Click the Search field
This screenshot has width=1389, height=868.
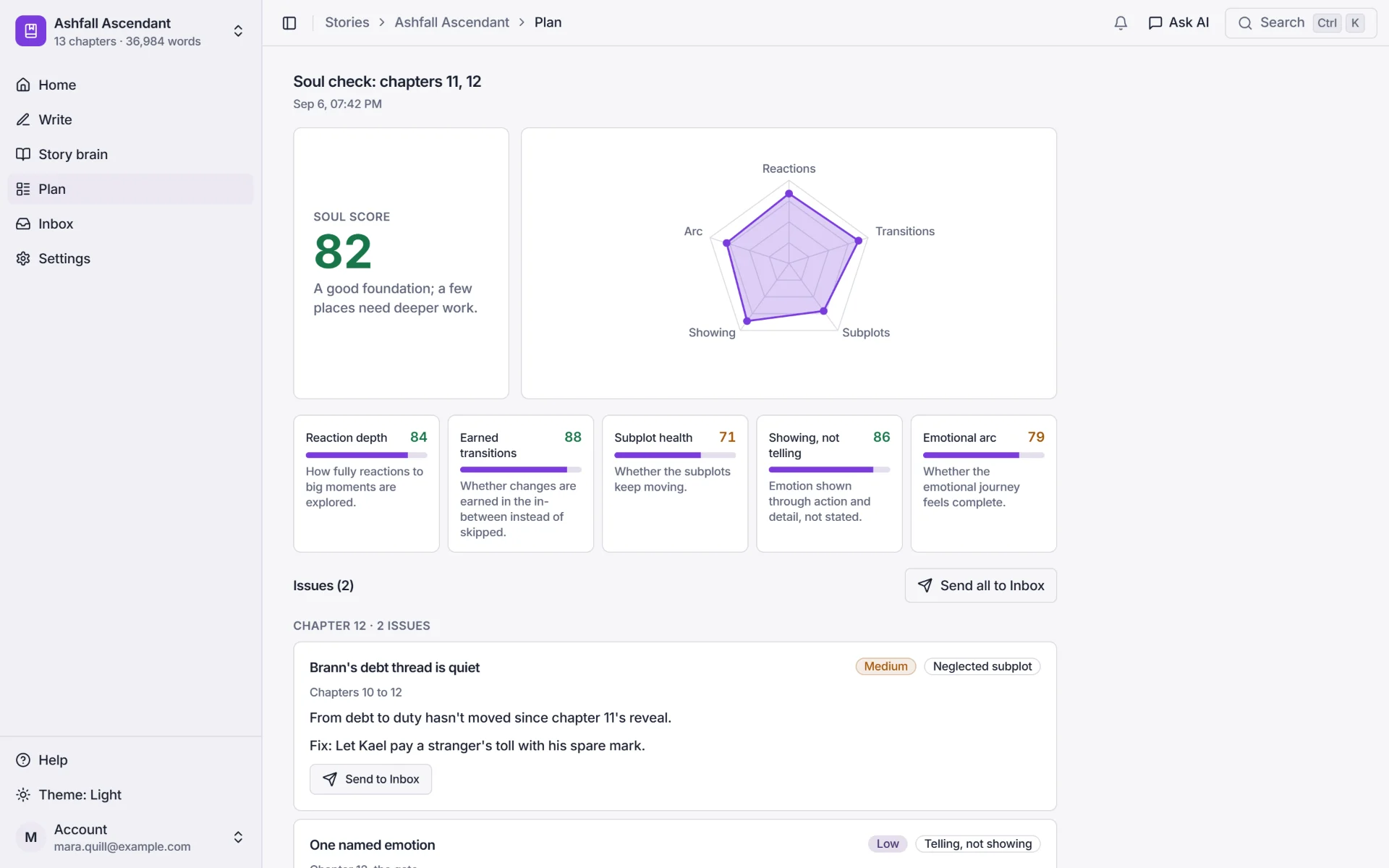pos(1300,23)
